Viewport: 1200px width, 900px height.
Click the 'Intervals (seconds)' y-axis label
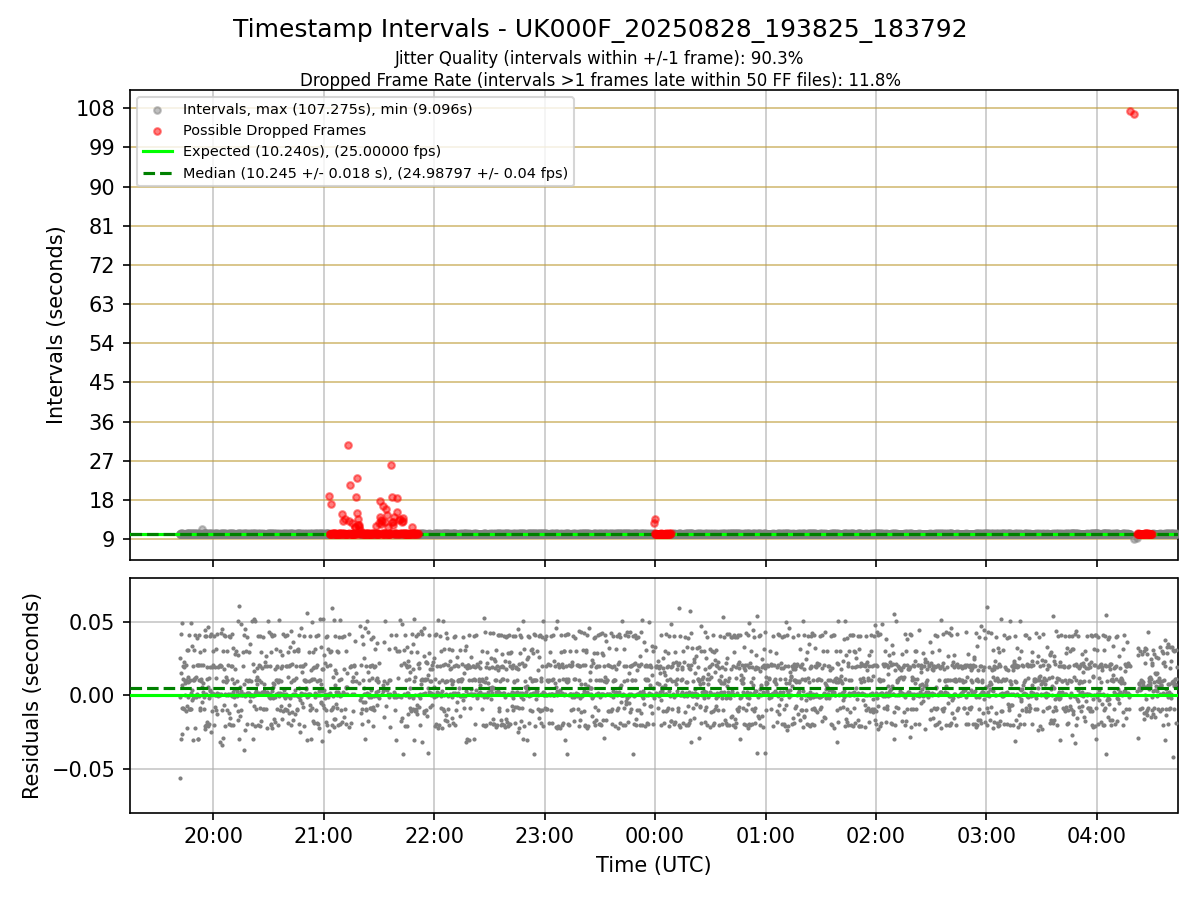pos(56,324)
